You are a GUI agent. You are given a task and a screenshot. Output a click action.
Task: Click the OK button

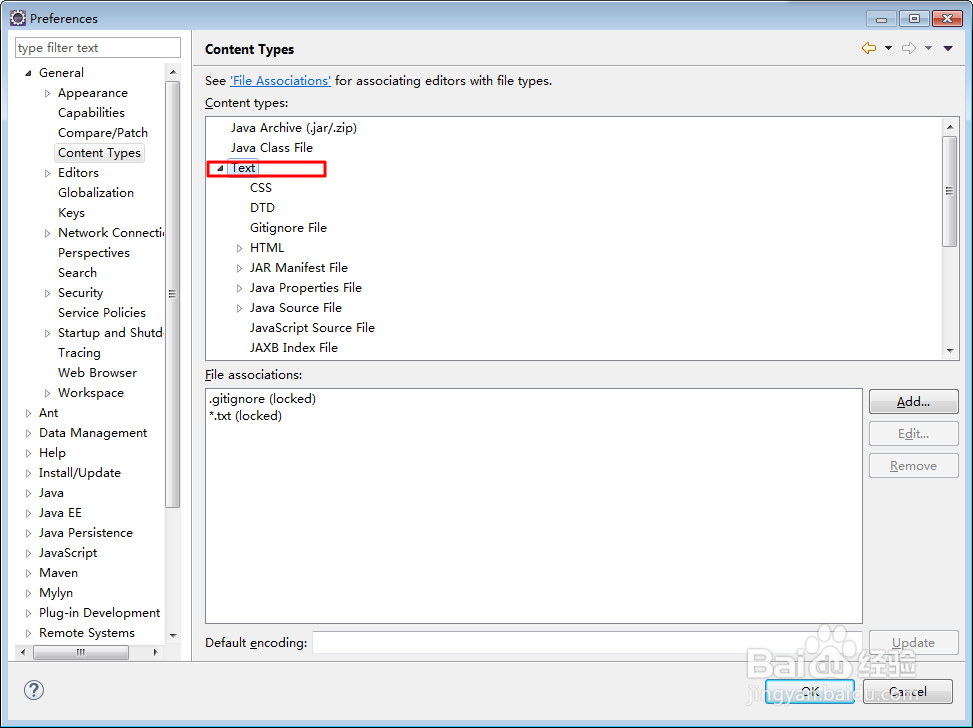point(810,691)
